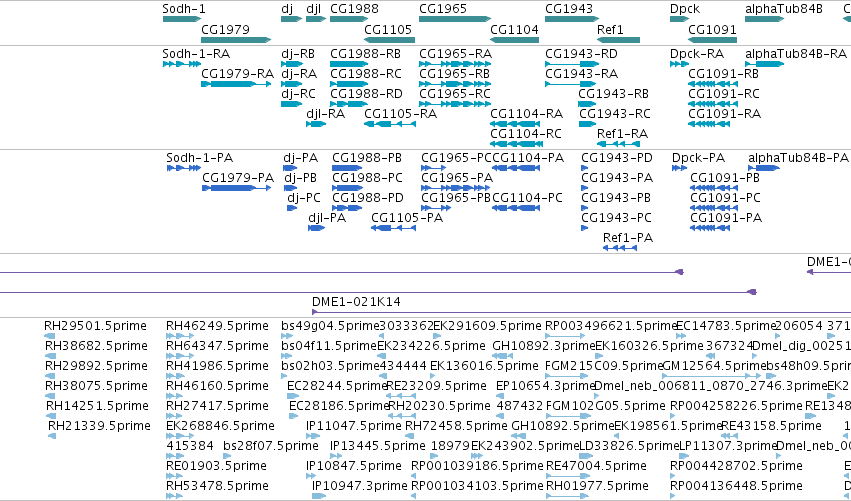851x501 pixels.
Task: Select the CG1943-RB transcript label
Action: click(614, 94)
